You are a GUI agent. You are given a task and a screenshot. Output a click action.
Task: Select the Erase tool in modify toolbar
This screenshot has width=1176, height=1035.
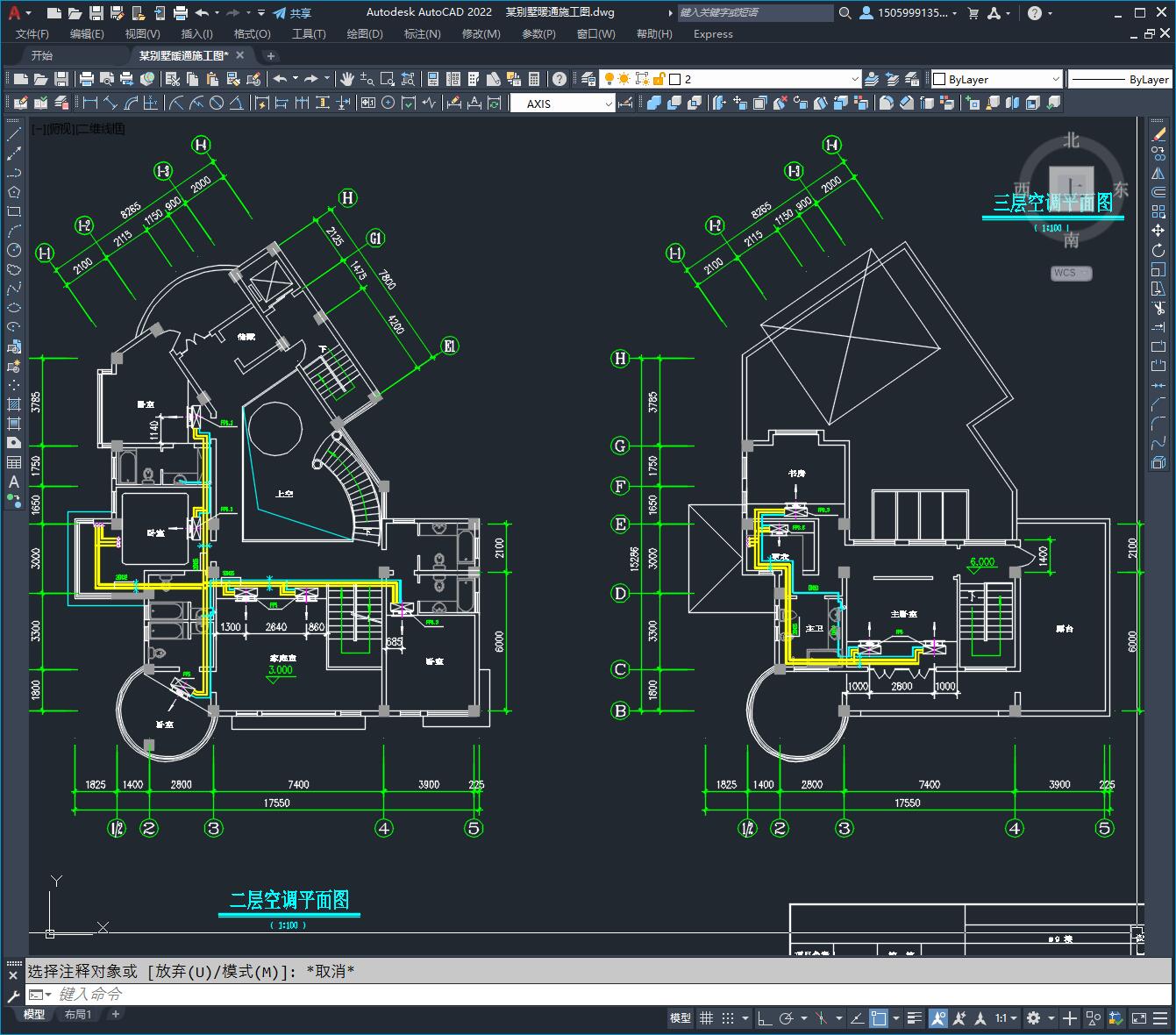coord(1158,134)
